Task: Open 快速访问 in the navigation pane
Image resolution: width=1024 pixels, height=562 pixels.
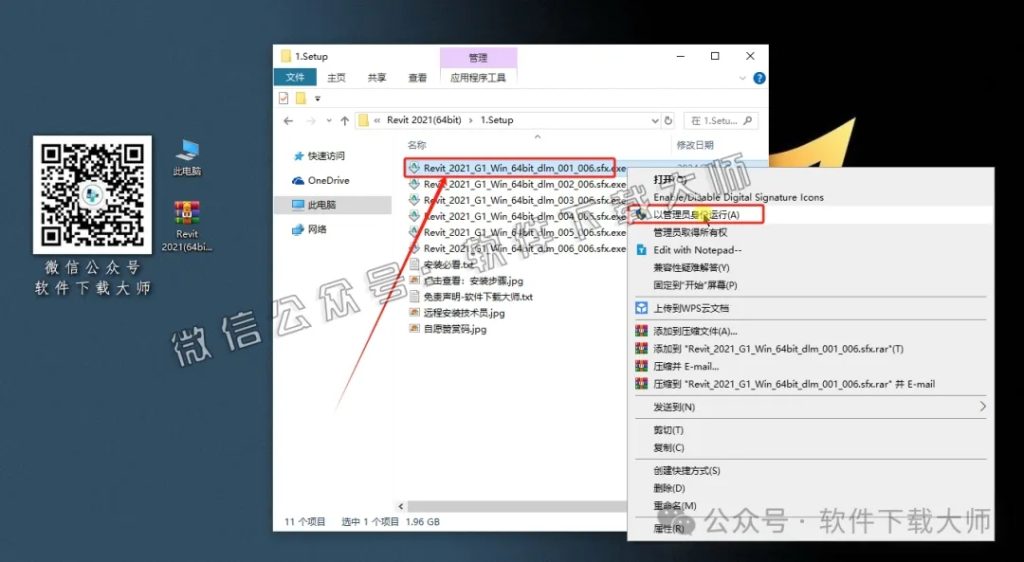Action: [319, 156]
